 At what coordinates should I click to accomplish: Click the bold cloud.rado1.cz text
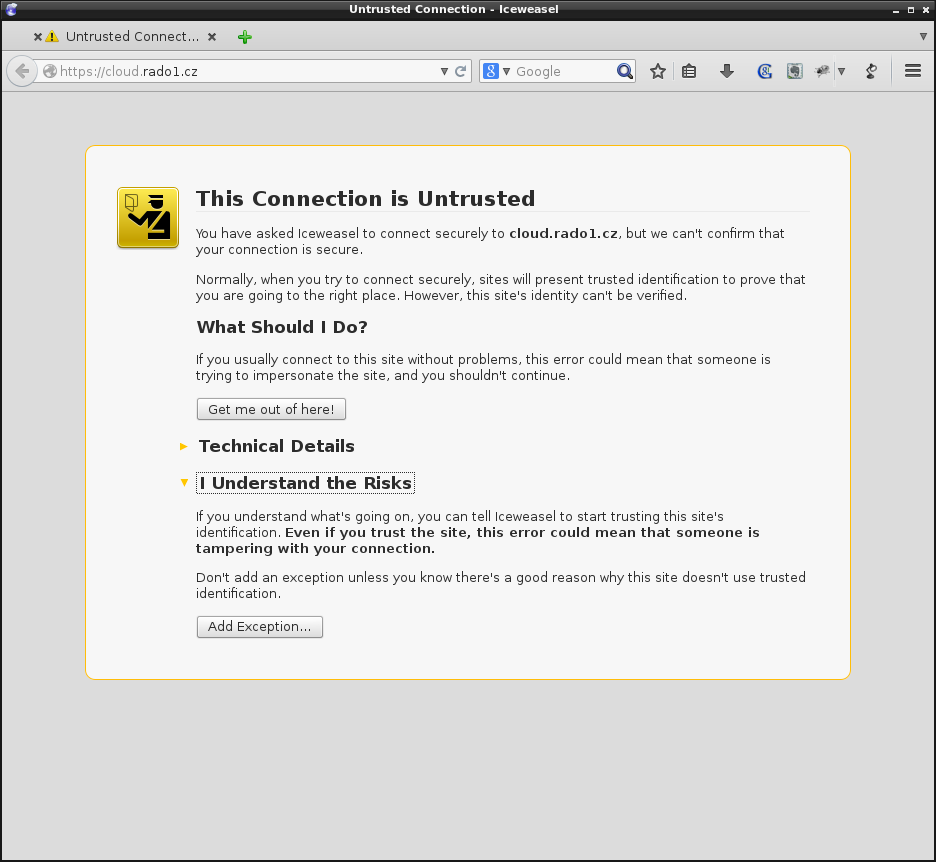pos(563,233)
